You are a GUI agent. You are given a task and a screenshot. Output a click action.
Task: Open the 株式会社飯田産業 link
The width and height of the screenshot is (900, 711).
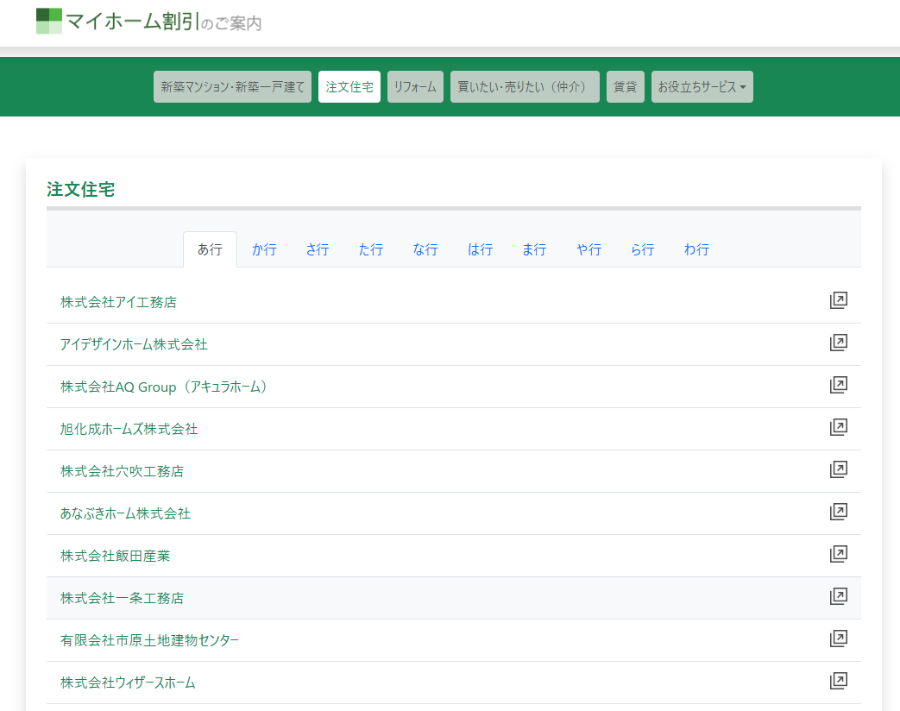(115, 556)
